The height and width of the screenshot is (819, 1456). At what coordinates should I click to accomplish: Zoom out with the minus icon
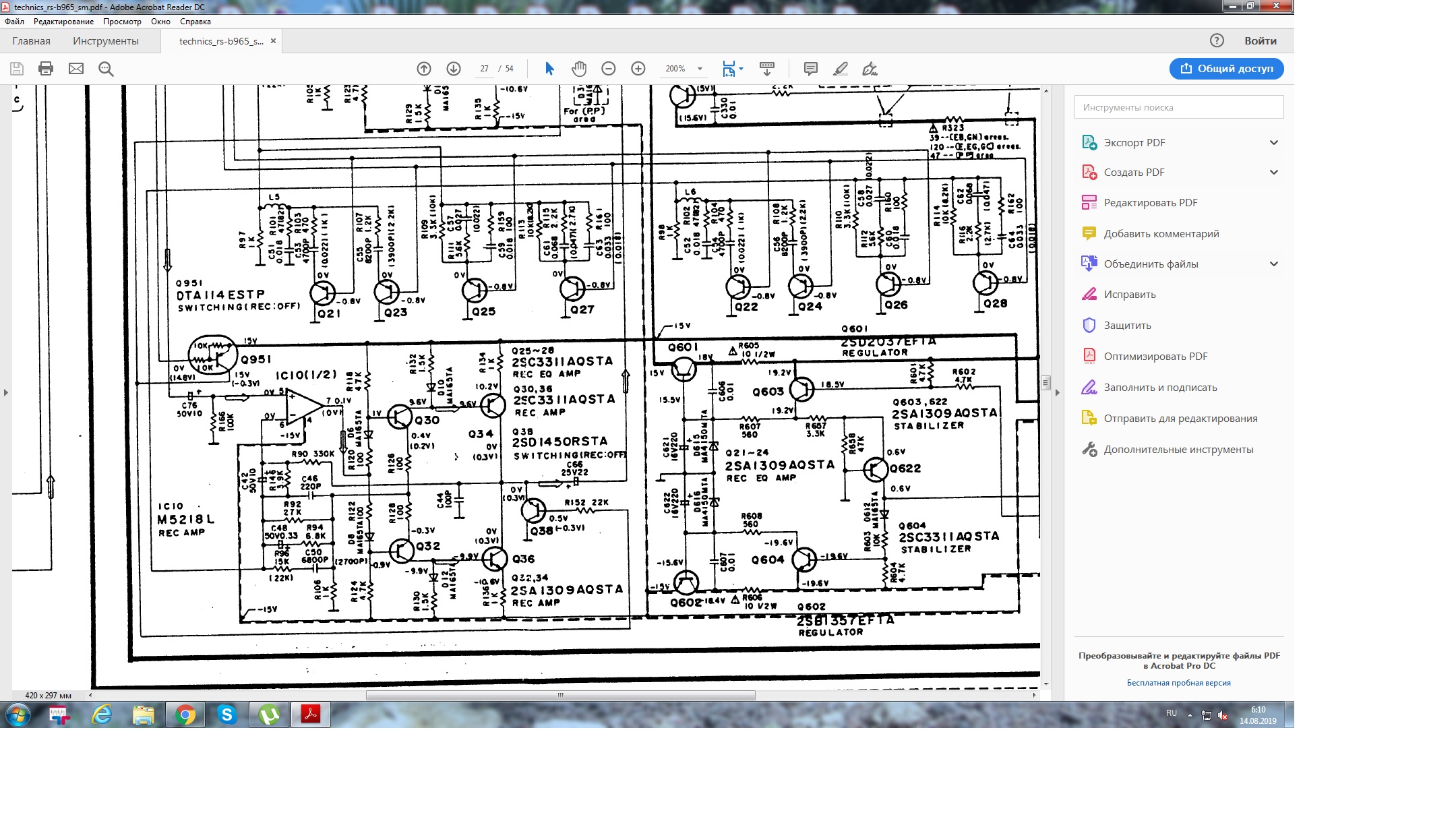pyautogui.click(x=609, y=69)
